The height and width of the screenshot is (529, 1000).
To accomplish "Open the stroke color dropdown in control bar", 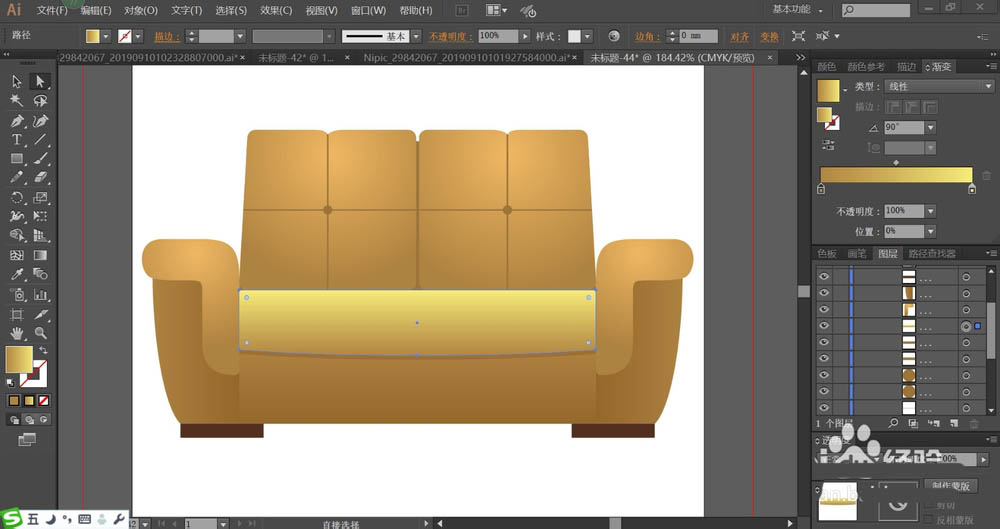I will click(138, 36).
